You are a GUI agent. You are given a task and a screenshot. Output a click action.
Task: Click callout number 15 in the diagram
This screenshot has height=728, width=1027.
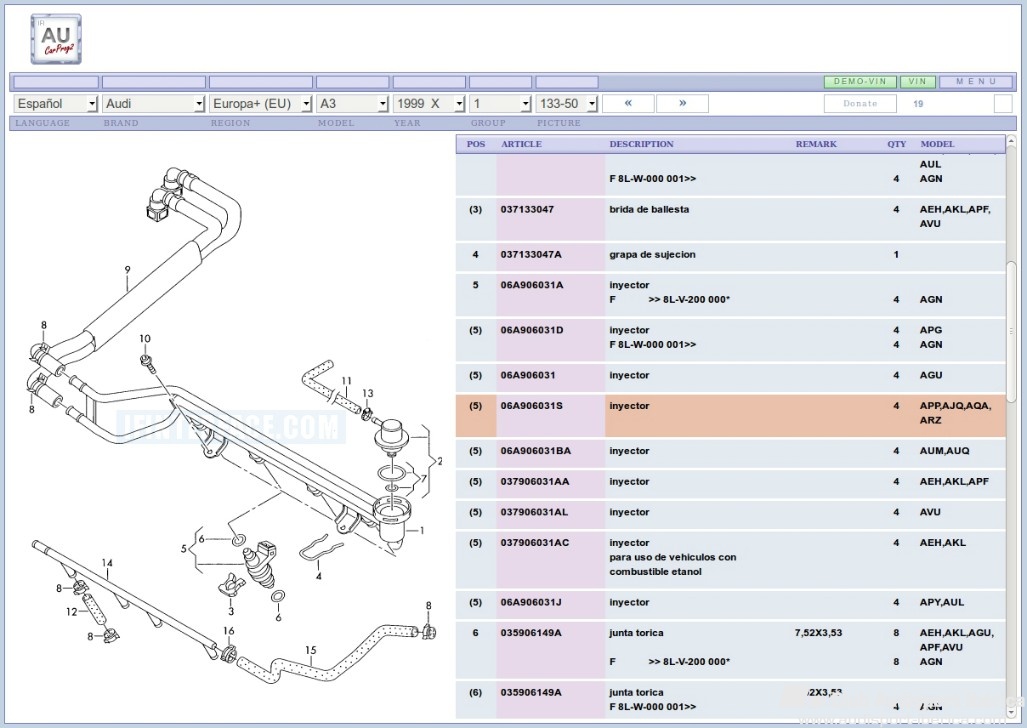tap(310, 650)
